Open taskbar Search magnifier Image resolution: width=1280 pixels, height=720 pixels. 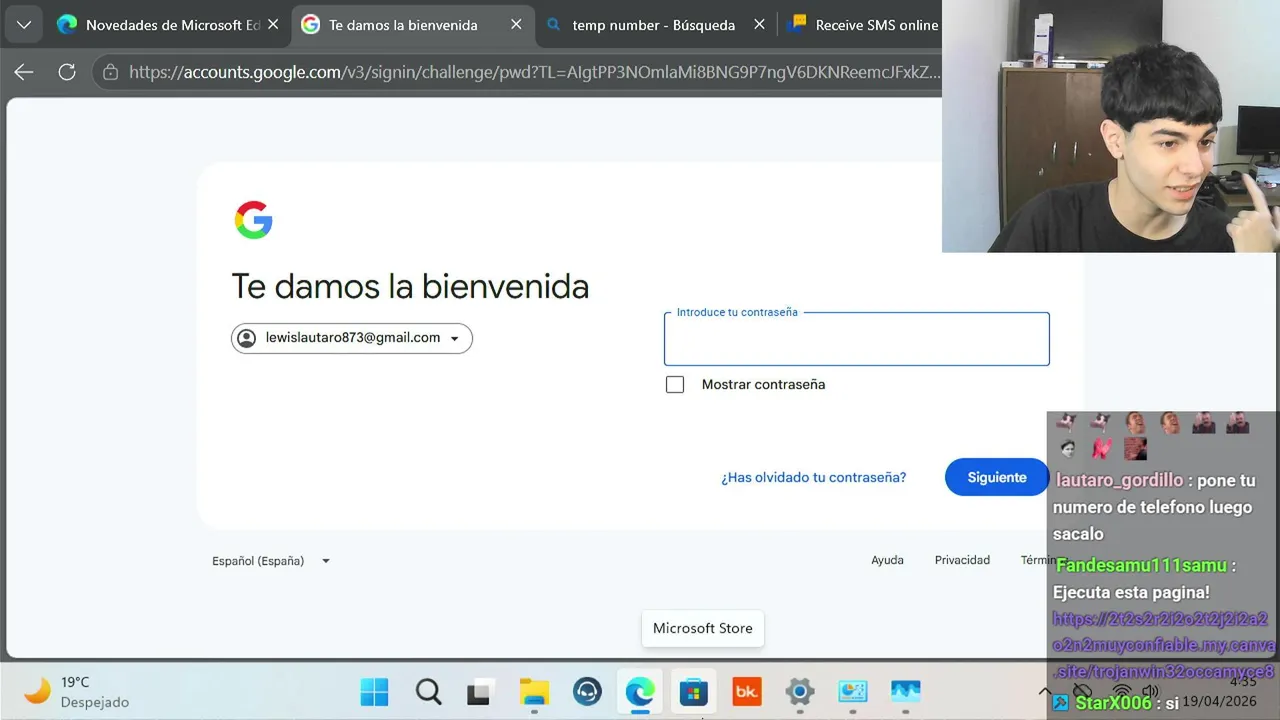tap(428, 692)
